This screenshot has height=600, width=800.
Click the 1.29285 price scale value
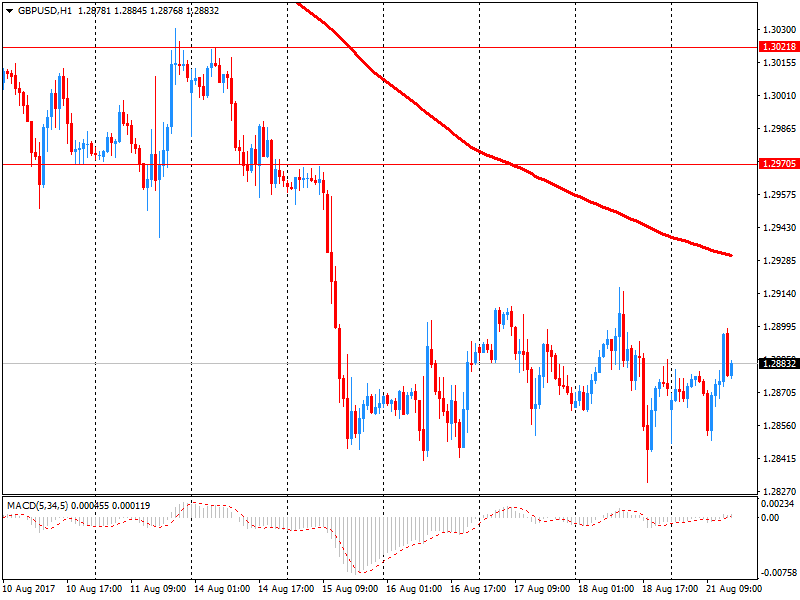point(779,261)
